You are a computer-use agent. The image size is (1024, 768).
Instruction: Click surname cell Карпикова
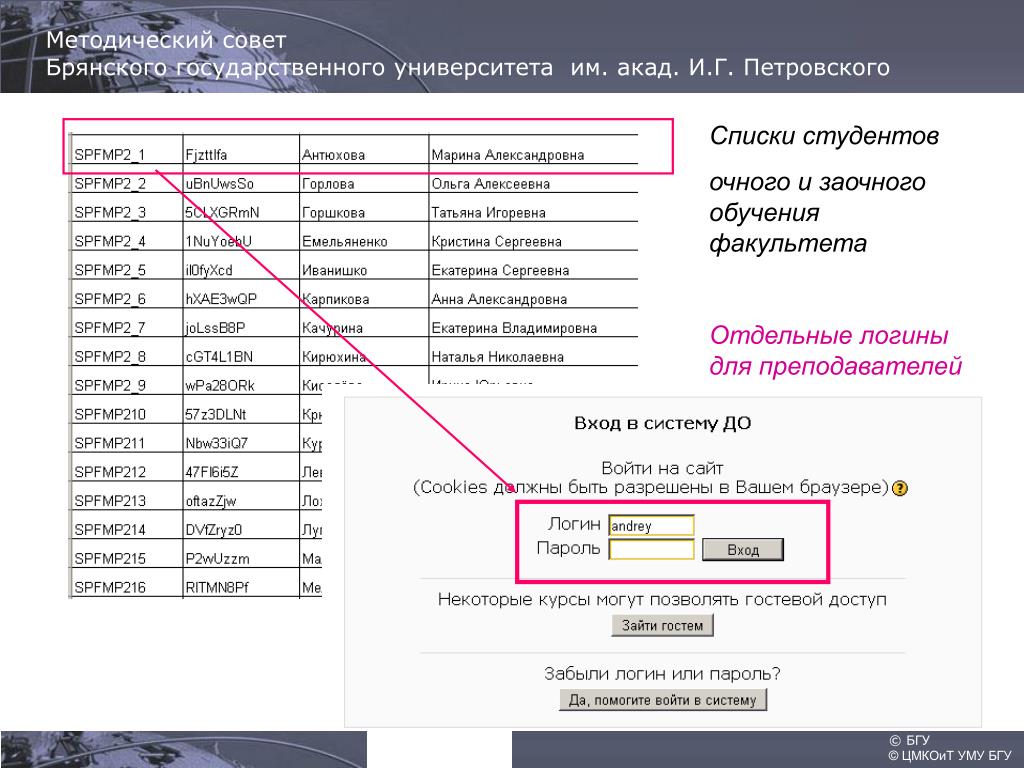pyautogui.click(x=364, y=294)
